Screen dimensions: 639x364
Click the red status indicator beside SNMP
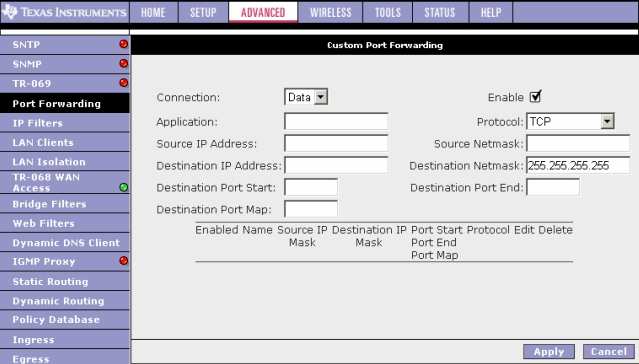click(123, 64)
